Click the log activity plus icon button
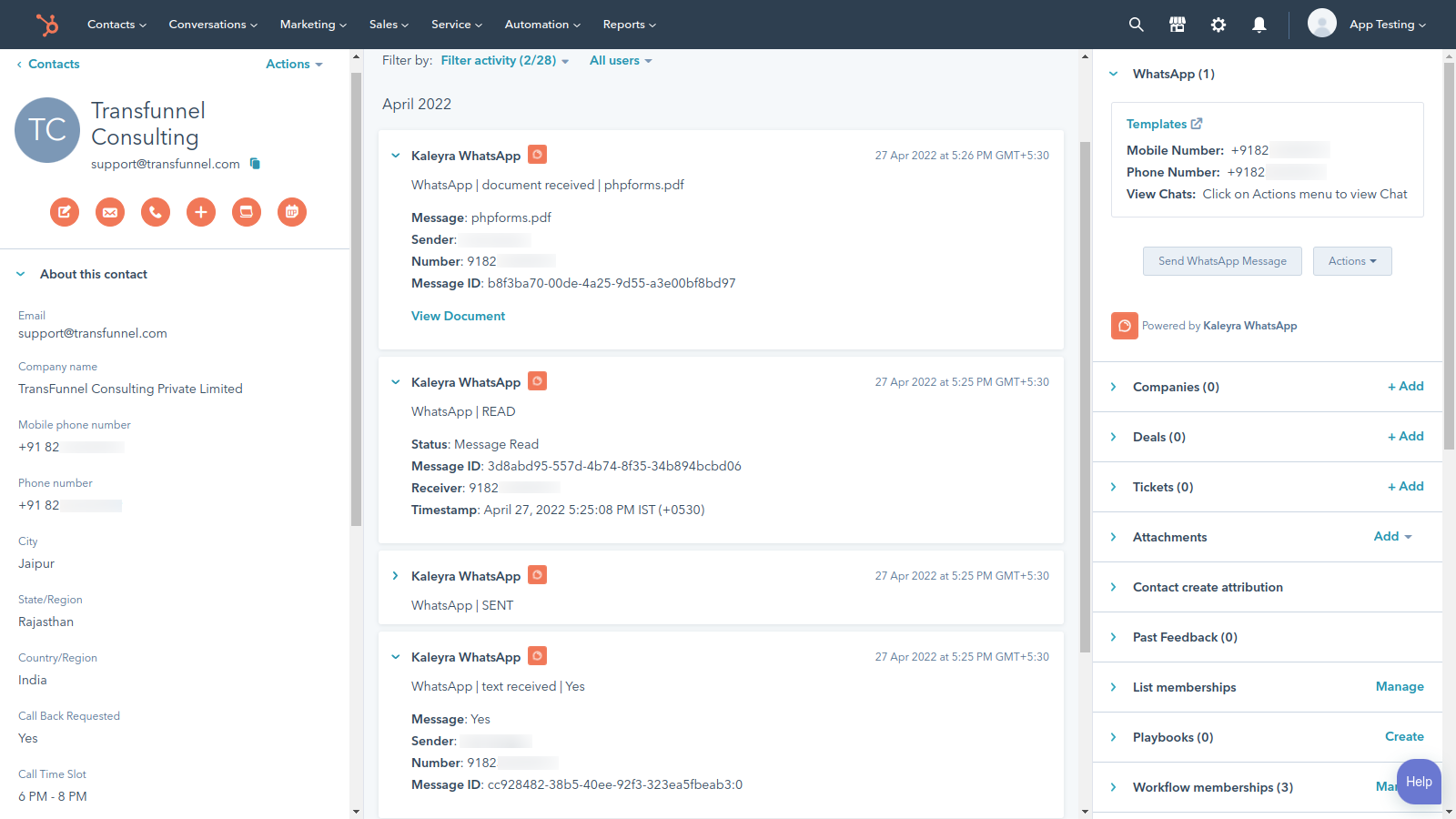Image resolution: width=1456 pixels, height=819 pixels. [201, 212]
